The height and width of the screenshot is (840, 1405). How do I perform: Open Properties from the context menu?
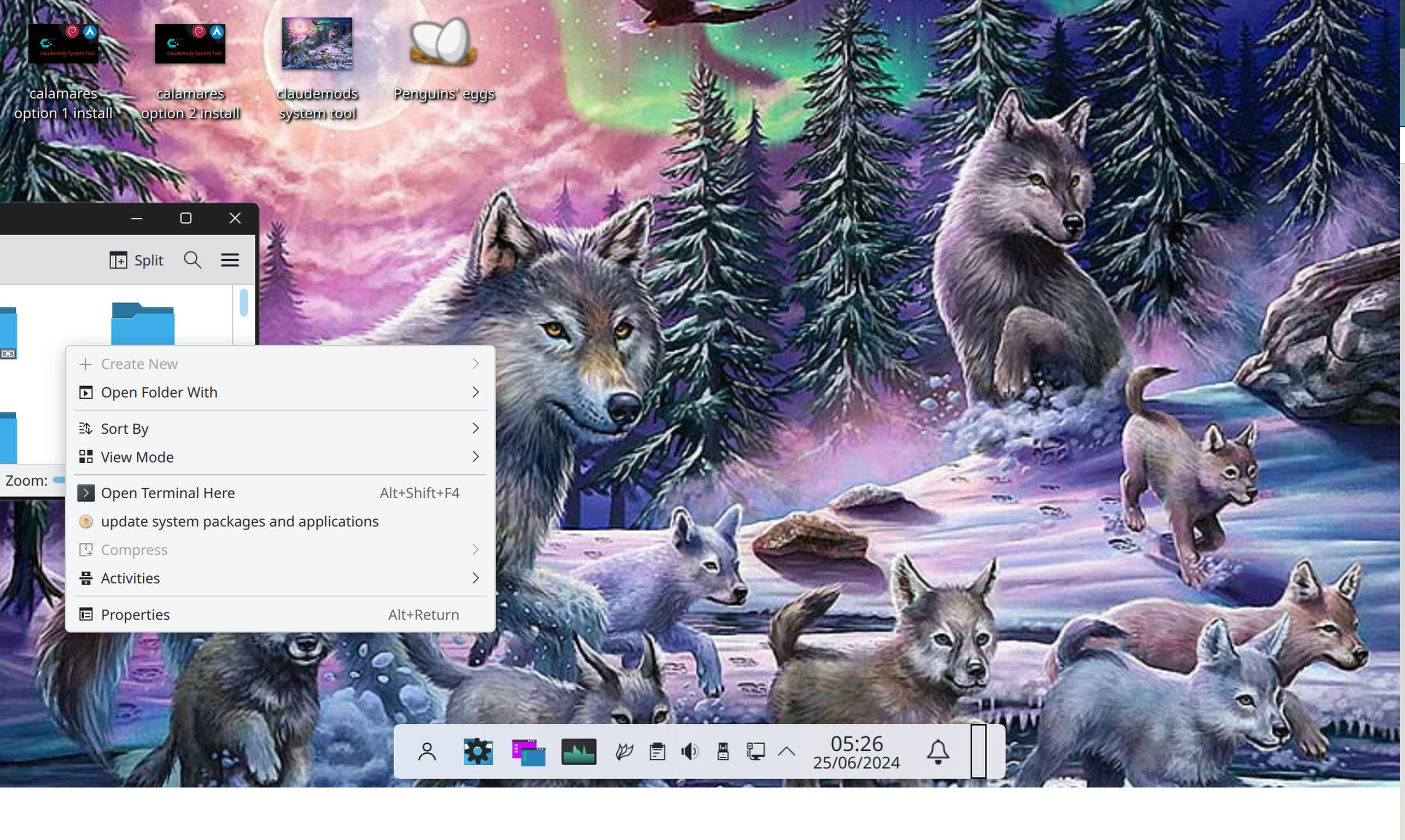[280, 615]
